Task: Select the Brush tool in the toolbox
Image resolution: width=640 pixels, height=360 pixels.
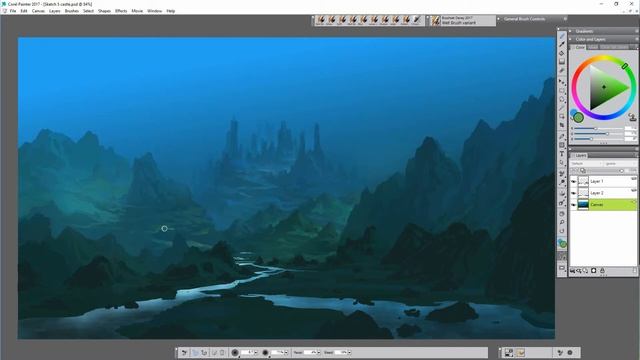Action: pyautogui.click(x=562, y=36)
